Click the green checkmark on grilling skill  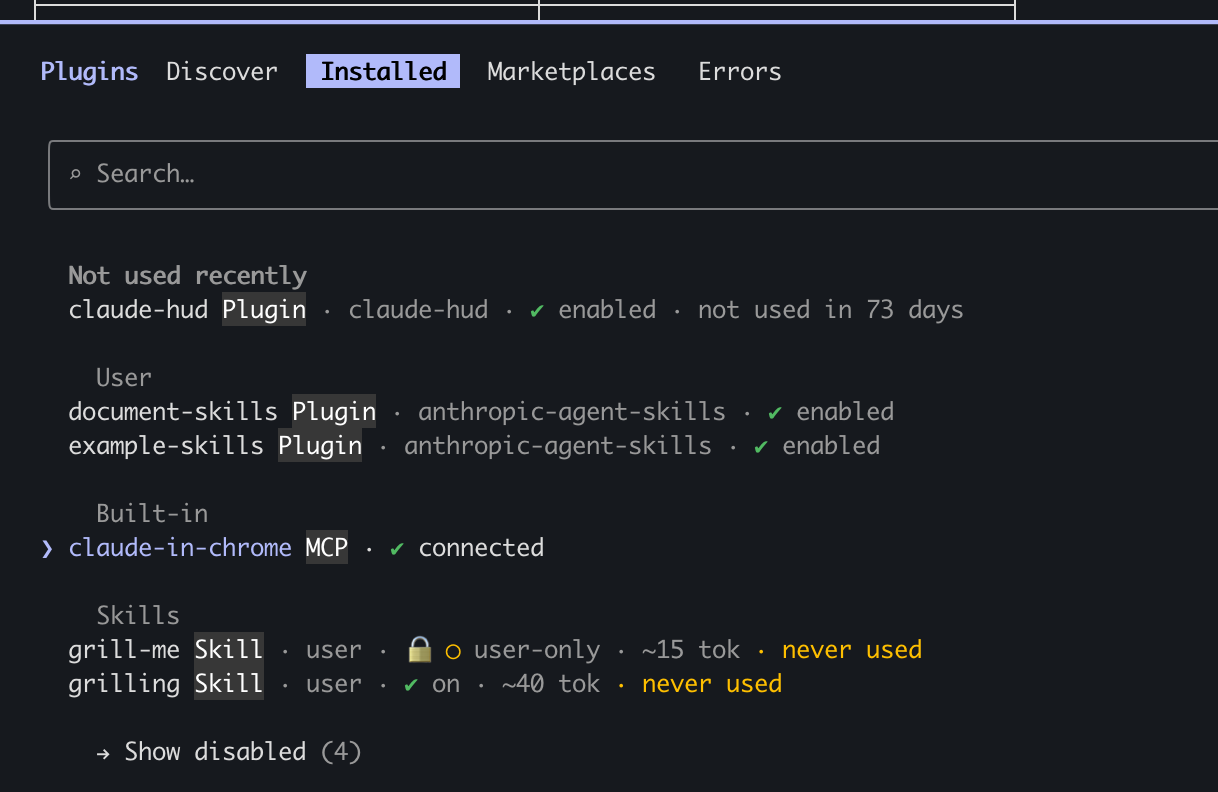pyautogui.click(x=411, y=685)
